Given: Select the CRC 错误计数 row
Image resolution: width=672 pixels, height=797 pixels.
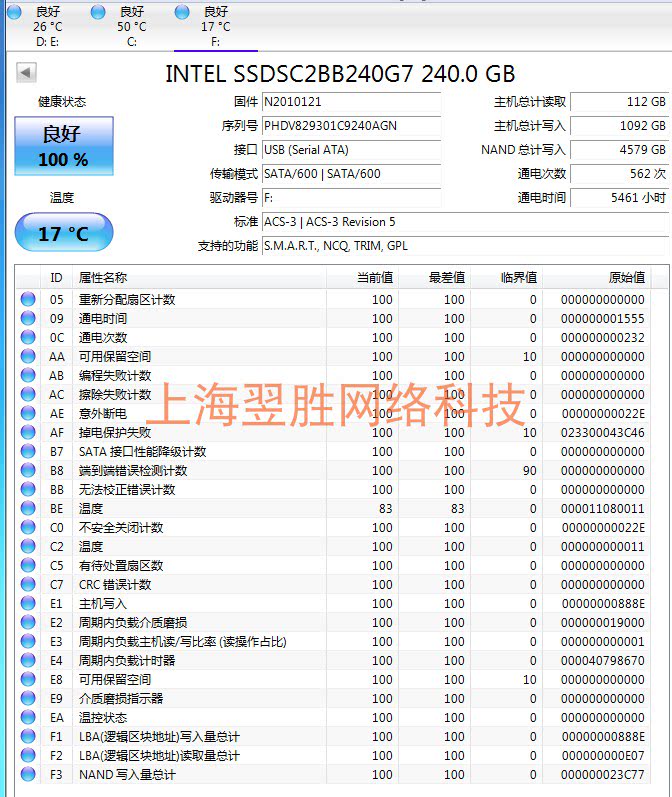Looking at the screenshot, I should (x=333, y=584).
